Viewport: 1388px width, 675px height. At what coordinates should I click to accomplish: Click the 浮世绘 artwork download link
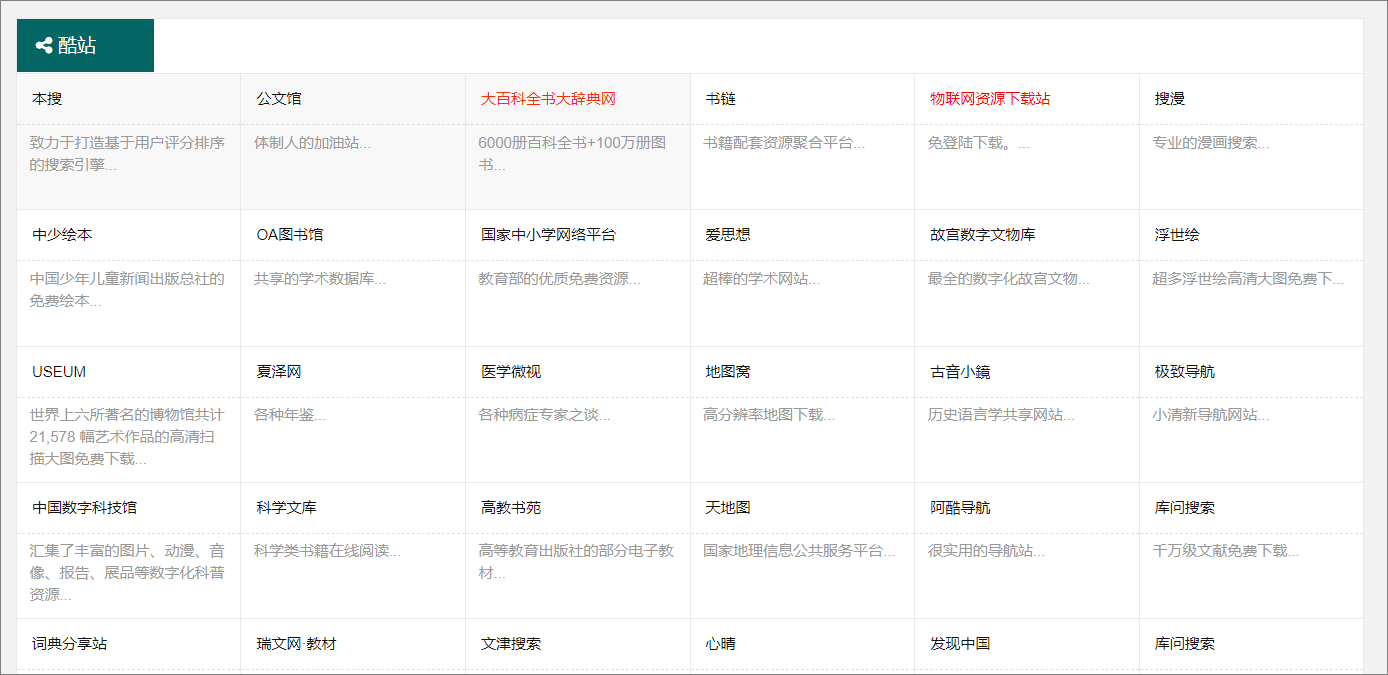pos(1161,234)
